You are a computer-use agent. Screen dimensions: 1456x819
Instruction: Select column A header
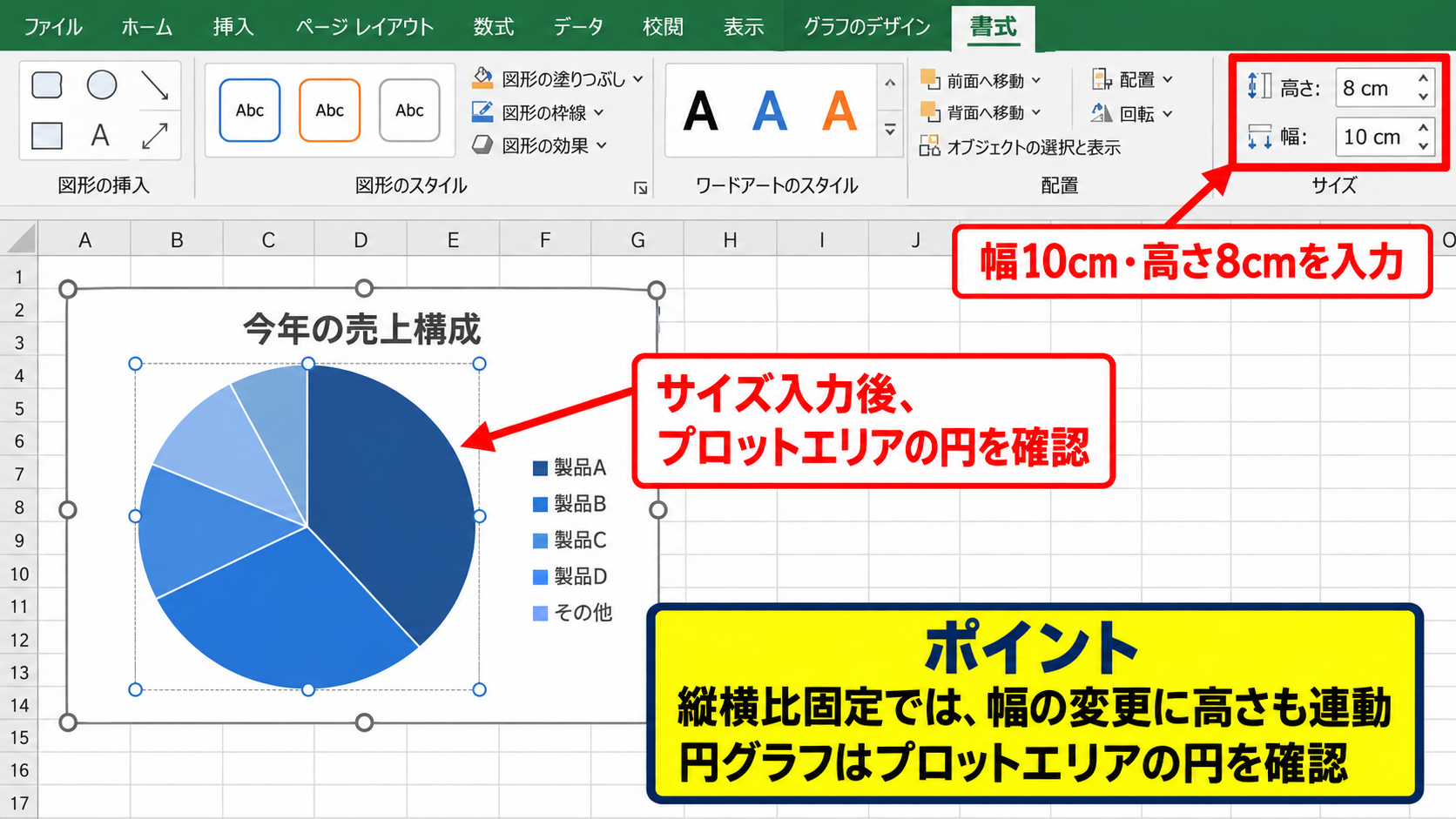[84, 240]
